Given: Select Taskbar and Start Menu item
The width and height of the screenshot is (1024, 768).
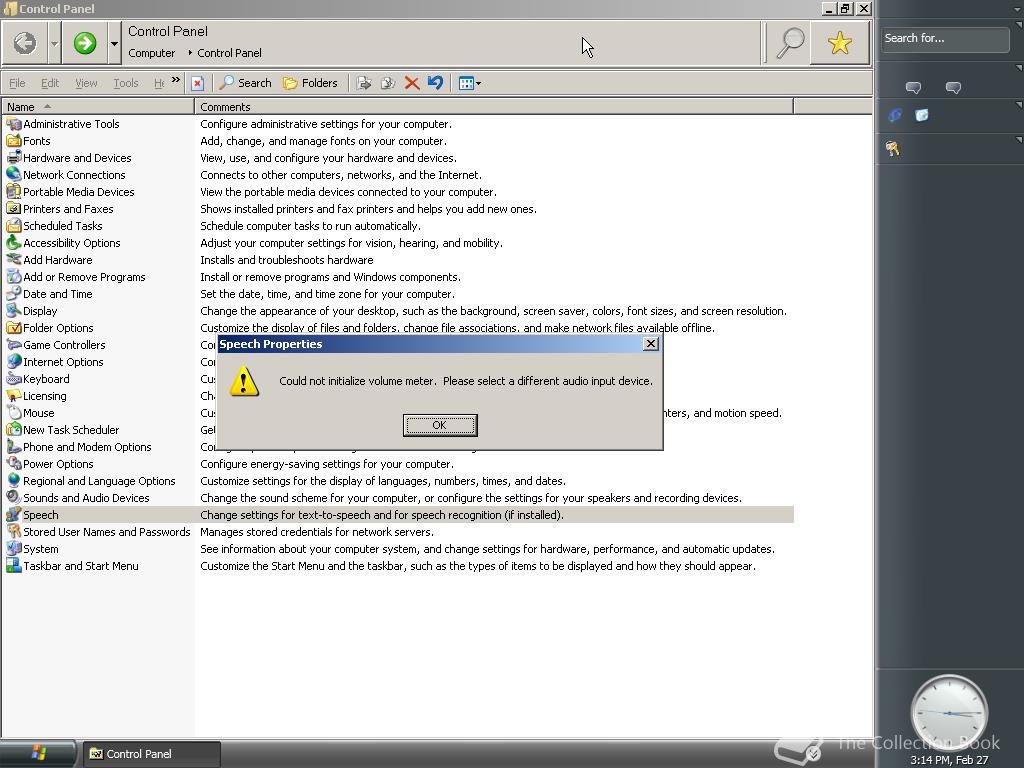Looking at the screenshot, I should point(72,565).
